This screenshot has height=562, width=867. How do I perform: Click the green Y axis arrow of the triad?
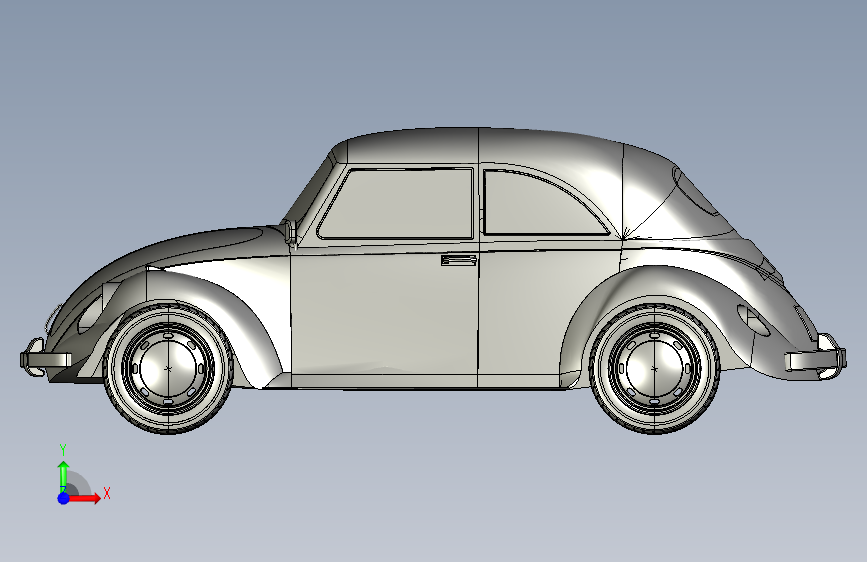(64, 476)
